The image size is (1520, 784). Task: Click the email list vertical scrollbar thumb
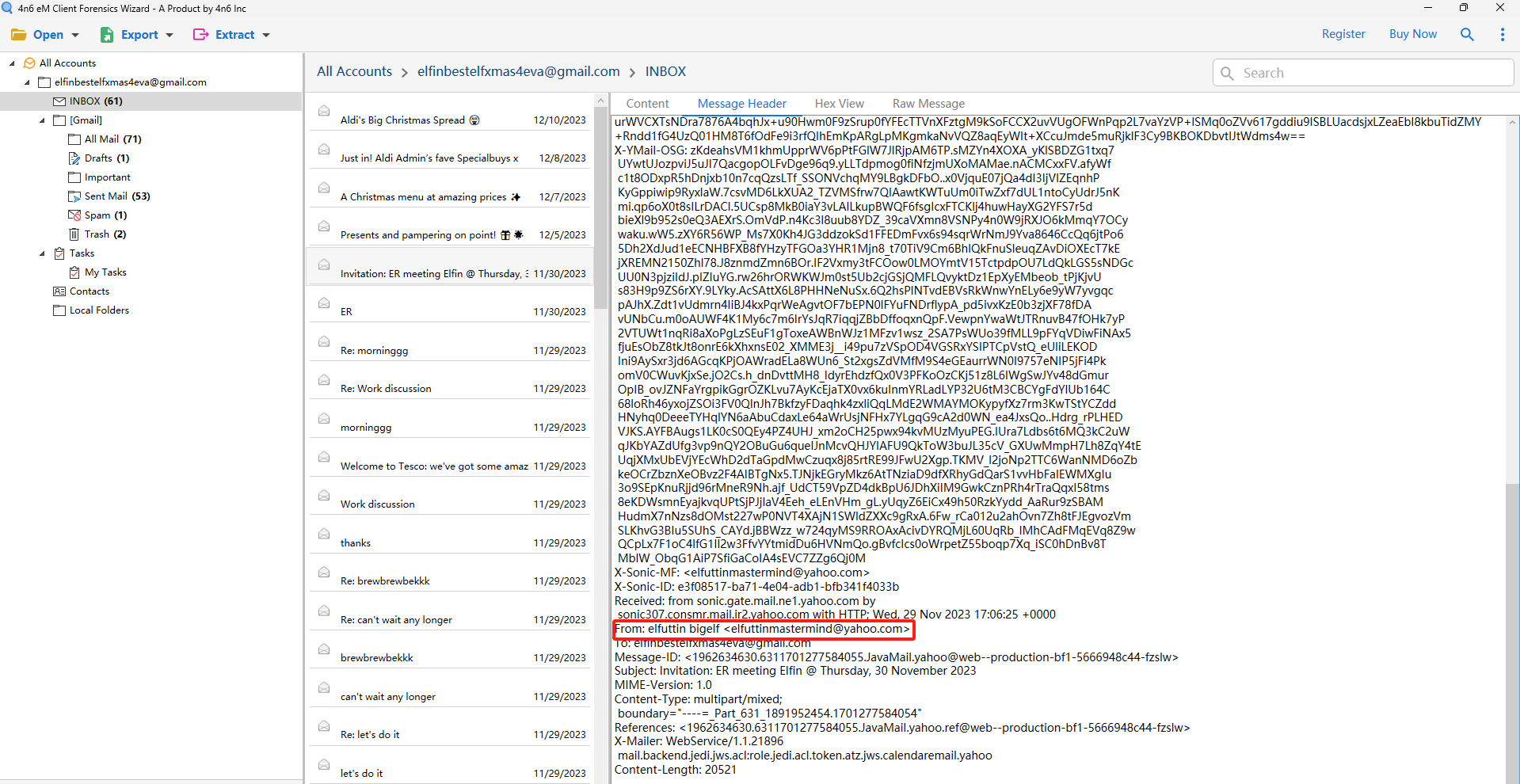tap(600, 207)
